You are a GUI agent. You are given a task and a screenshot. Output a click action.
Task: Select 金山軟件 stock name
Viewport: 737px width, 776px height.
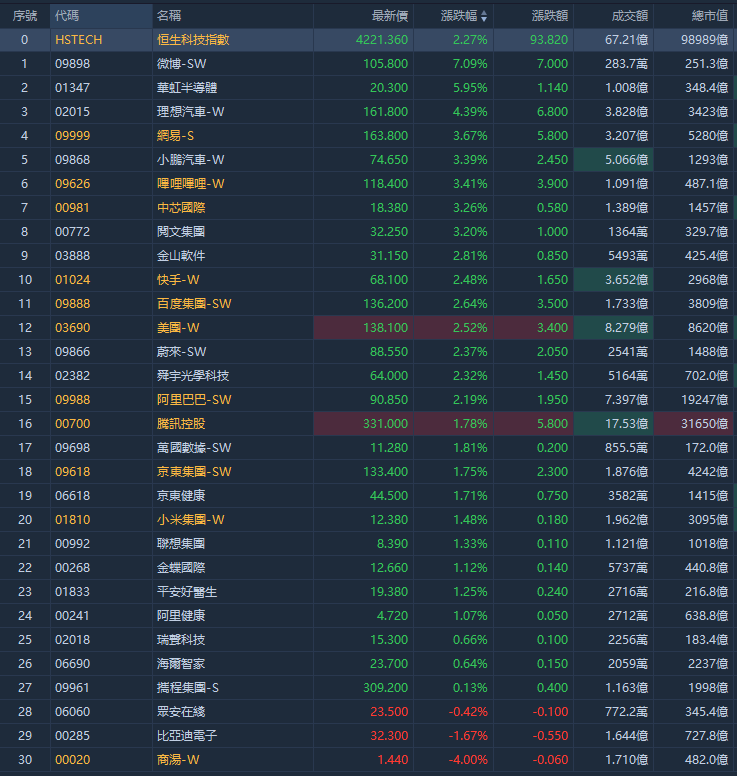pos(181,256)
